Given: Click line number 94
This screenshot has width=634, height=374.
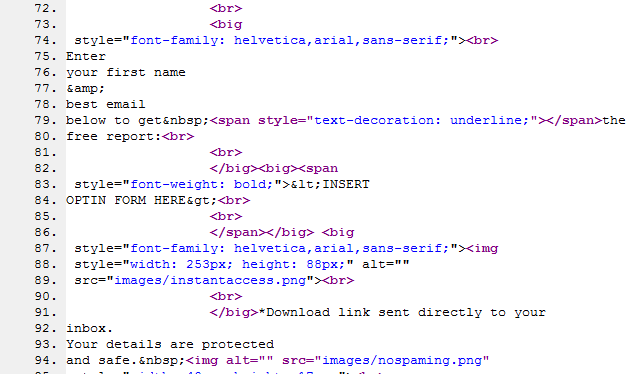Looking at the screenshot, I should click(45, 360).
